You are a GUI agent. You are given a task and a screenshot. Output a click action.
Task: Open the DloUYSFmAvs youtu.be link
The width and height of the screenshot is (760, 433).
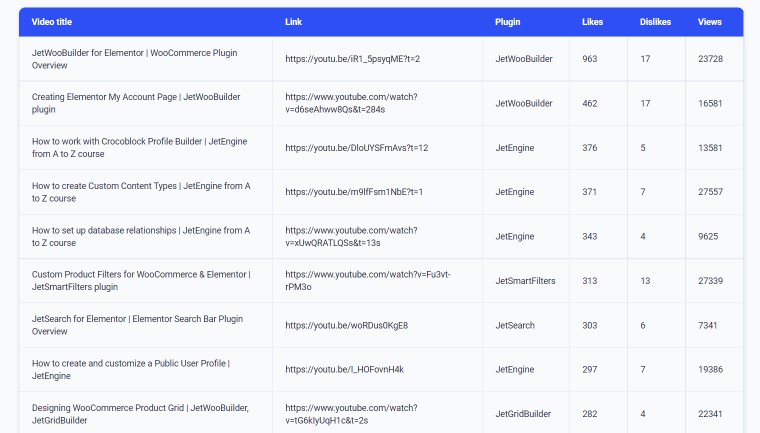coord(357,148)
